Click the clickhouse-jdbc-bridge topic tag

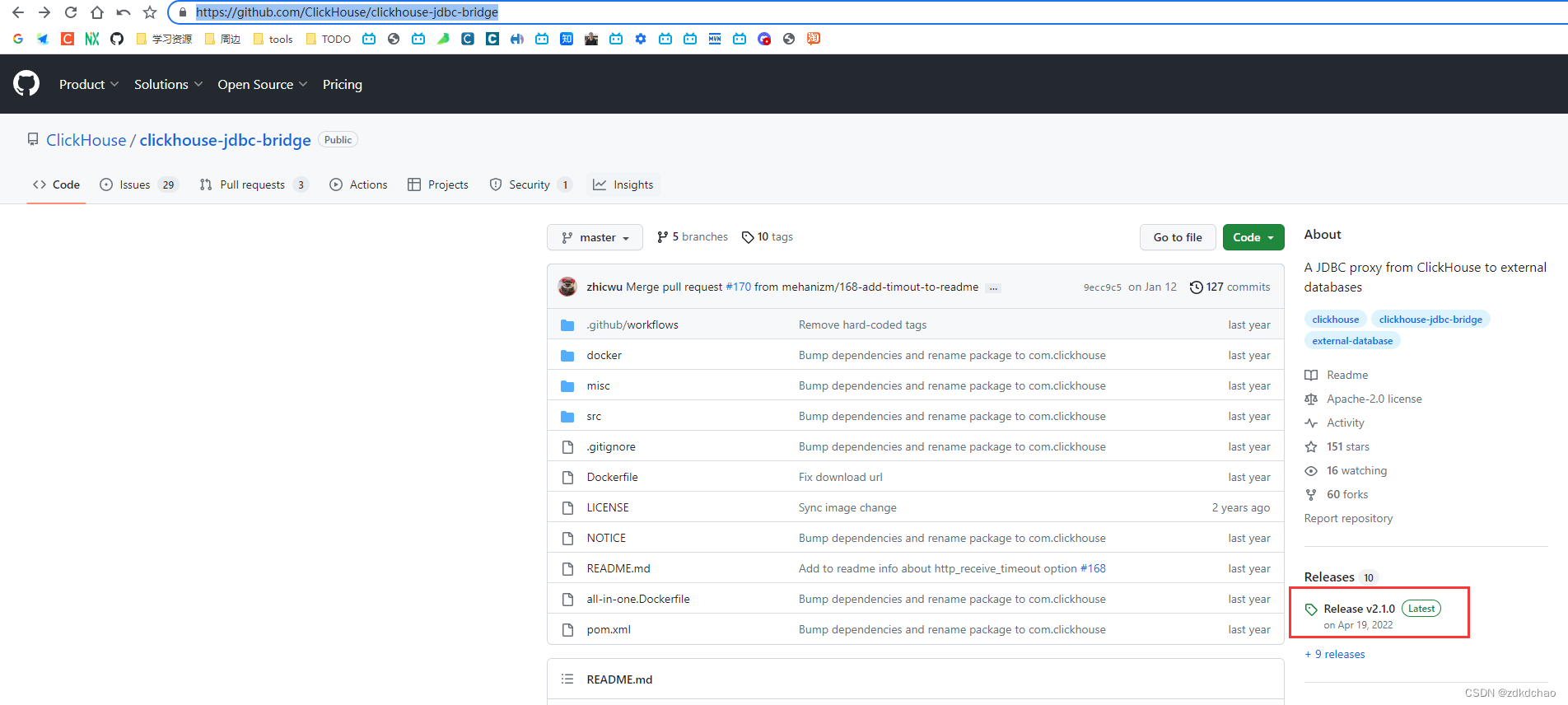[x=1430, y=320]
